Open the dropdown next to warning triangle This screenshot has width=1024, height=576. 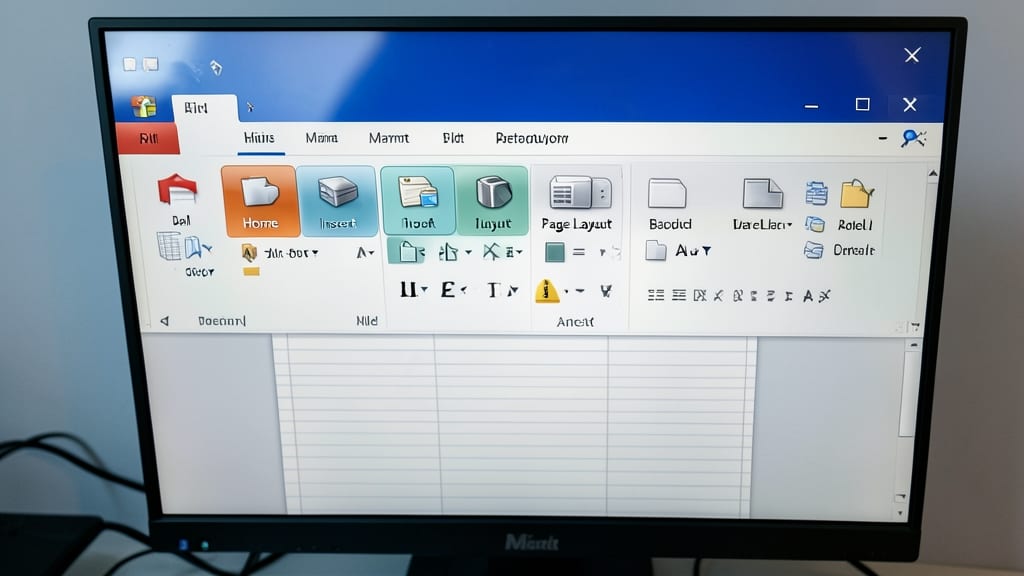pos(566,291)
